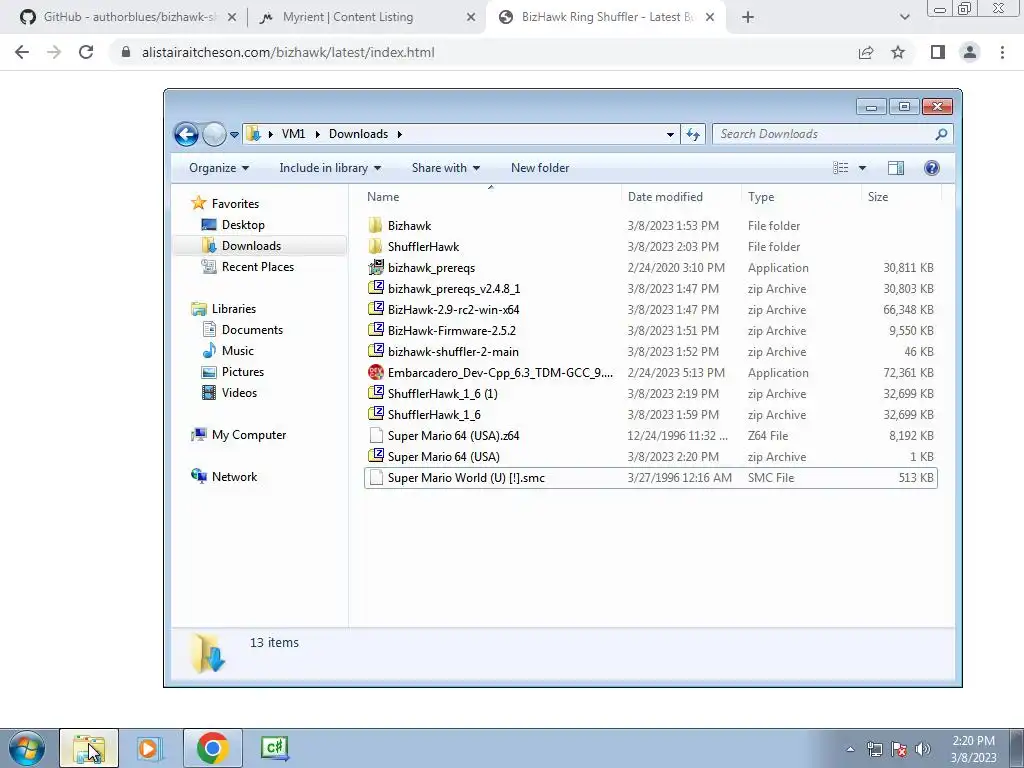Expand the arrow after Downloads in breadcrumb

399,134
